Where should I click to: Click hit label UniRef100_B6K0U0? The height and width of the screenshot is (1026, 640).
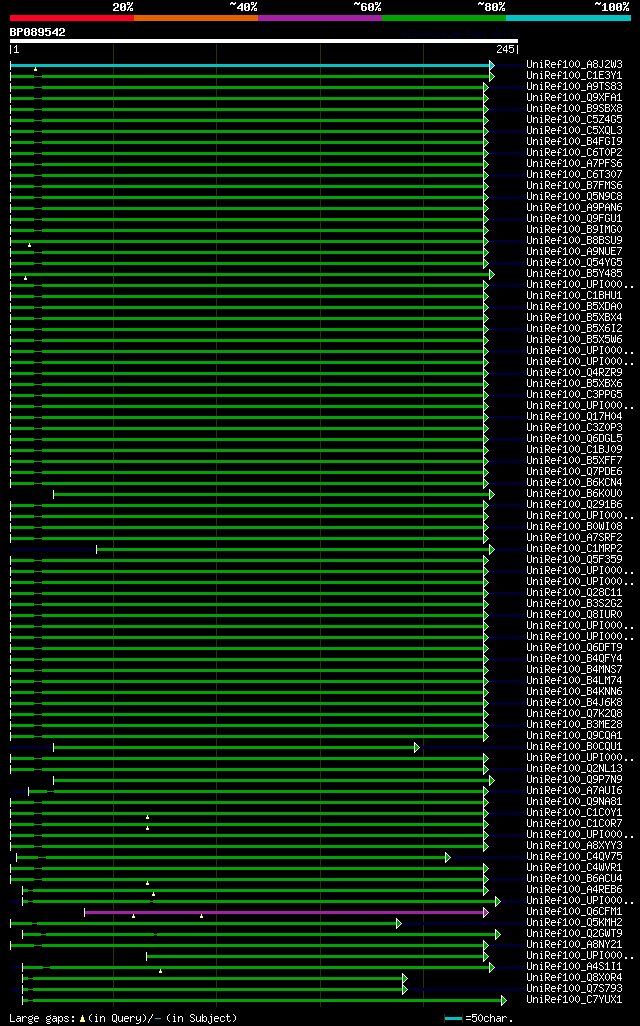point(575,493)
